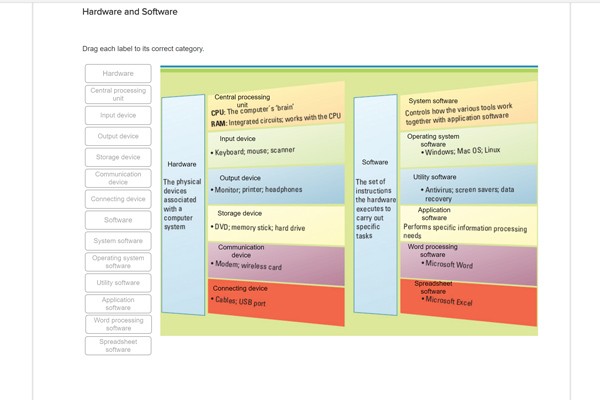Click the placed Operating system software label above Windows

coord(433,140)
